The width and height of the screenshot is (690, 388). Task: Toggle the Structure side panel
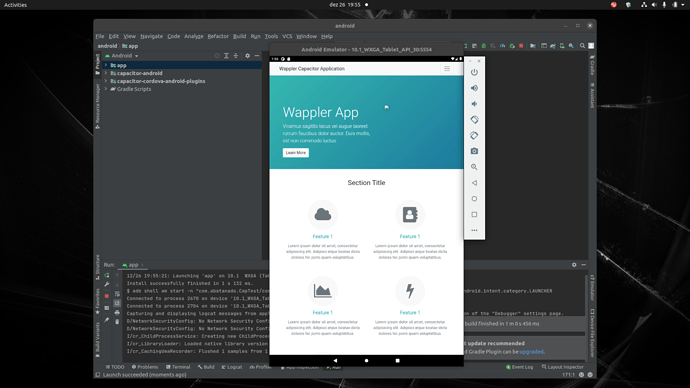tap(98, 267)
